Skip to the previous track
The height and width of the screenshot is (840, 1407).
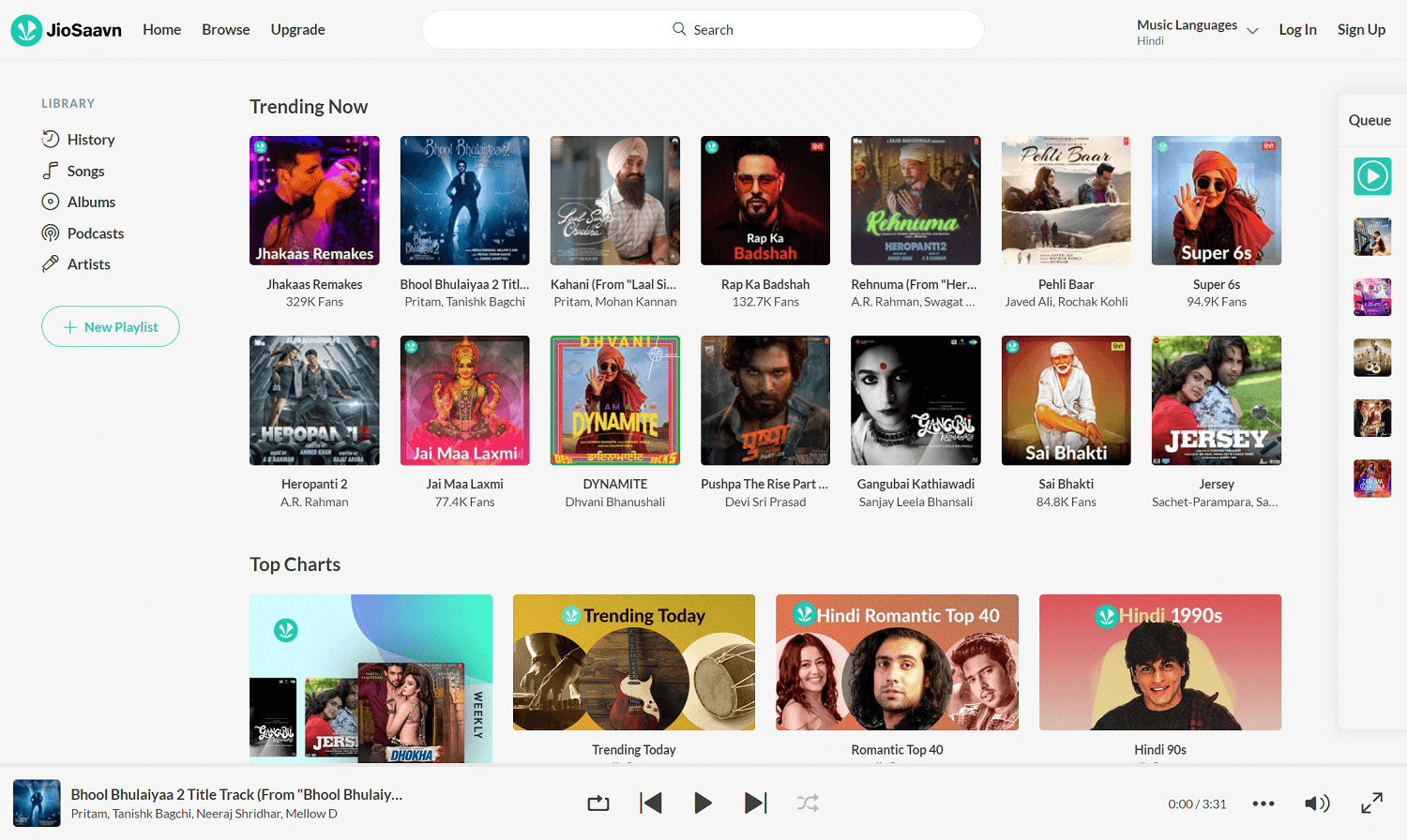651,803
